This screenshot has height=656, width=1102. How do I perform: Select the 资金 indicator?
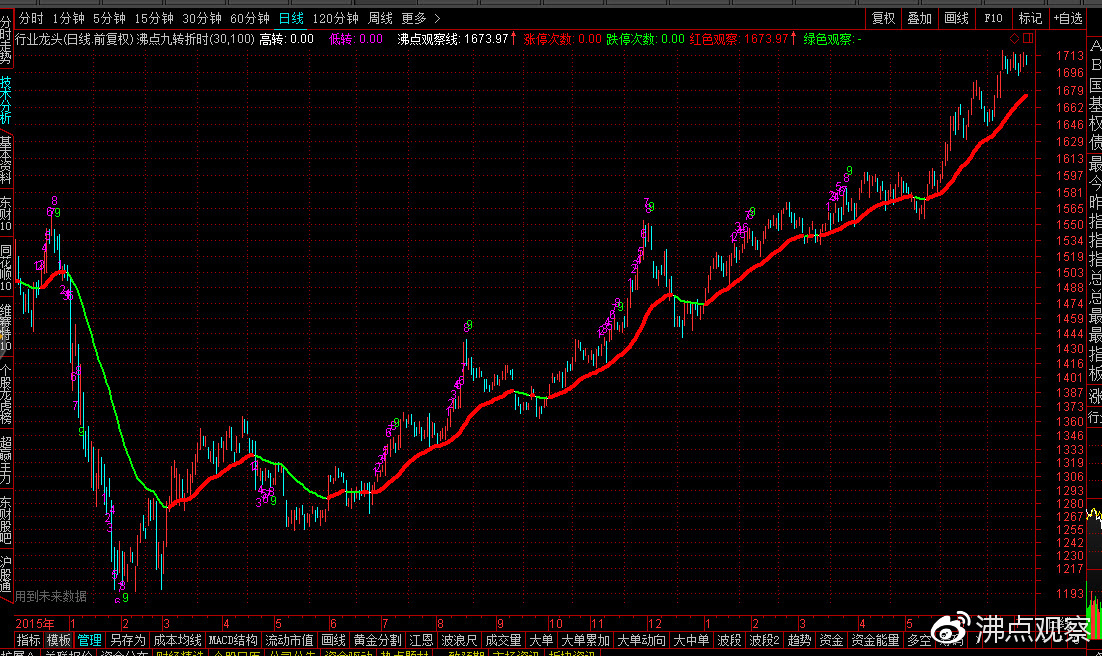(x=831, y=641)
